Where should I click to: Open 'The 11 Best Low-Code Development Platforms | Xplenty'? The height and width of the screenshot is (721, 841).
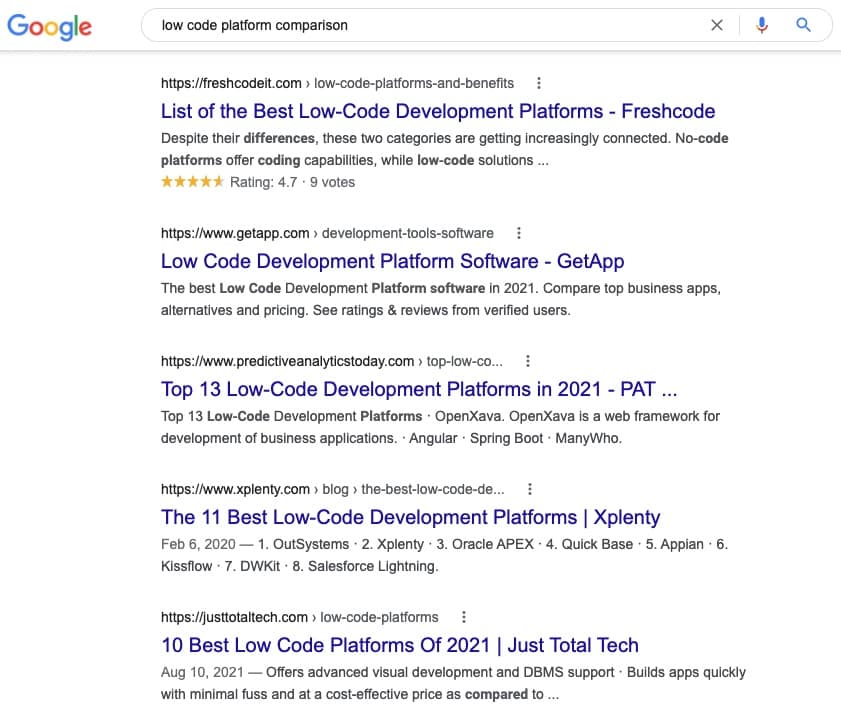tap(410, 517)
